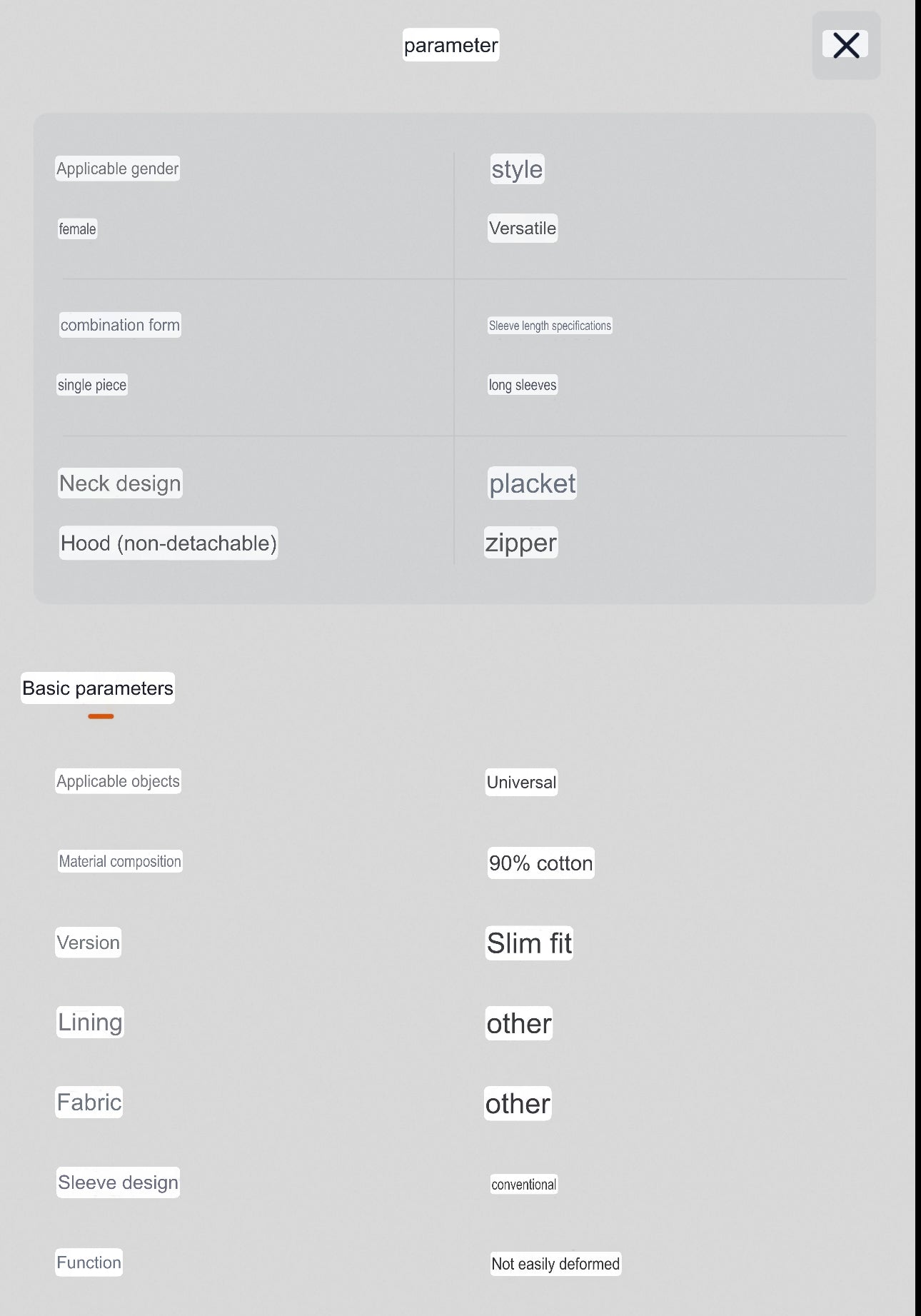Click the Lining label
Screen dimensions: 921x1316
90,1022
